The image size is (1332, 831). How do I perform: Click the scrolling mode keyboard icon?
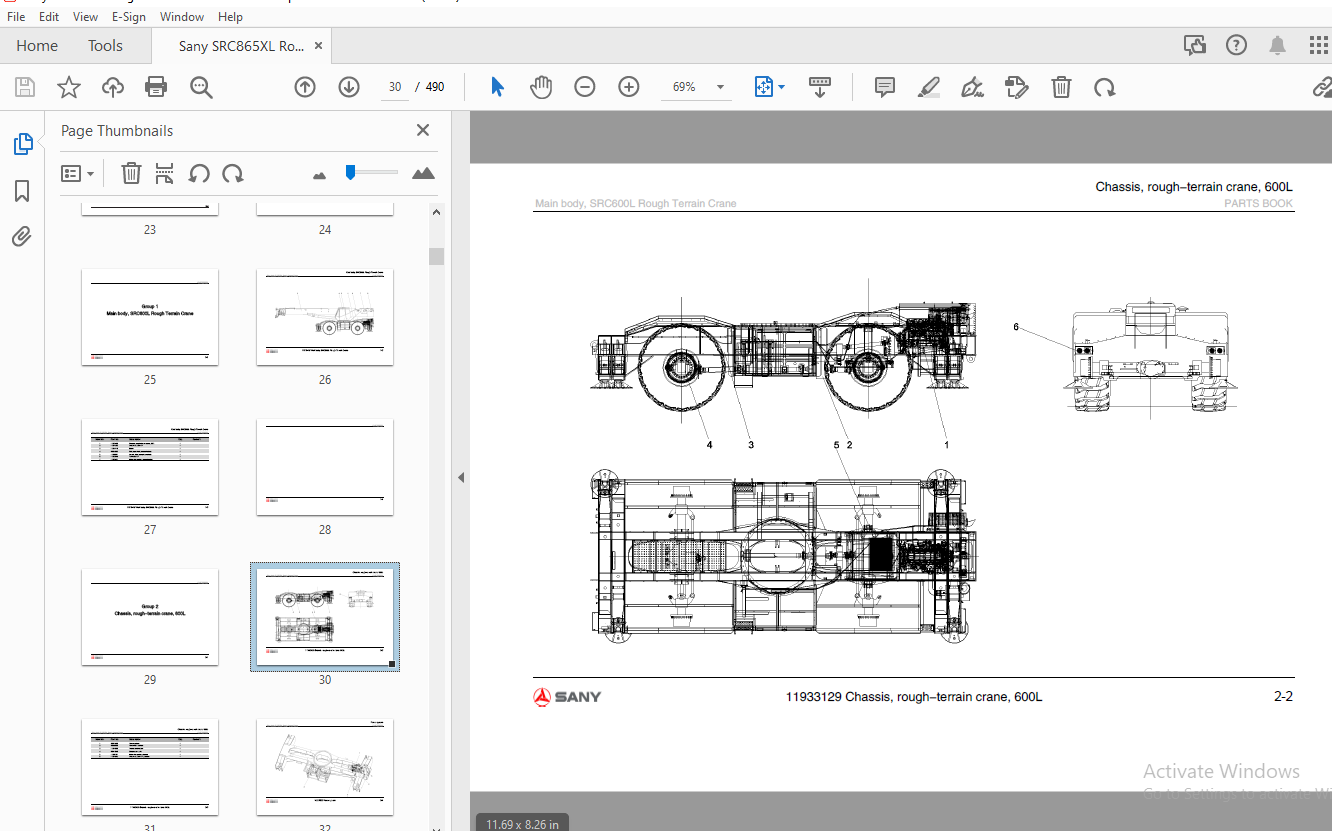click(820, 87)
